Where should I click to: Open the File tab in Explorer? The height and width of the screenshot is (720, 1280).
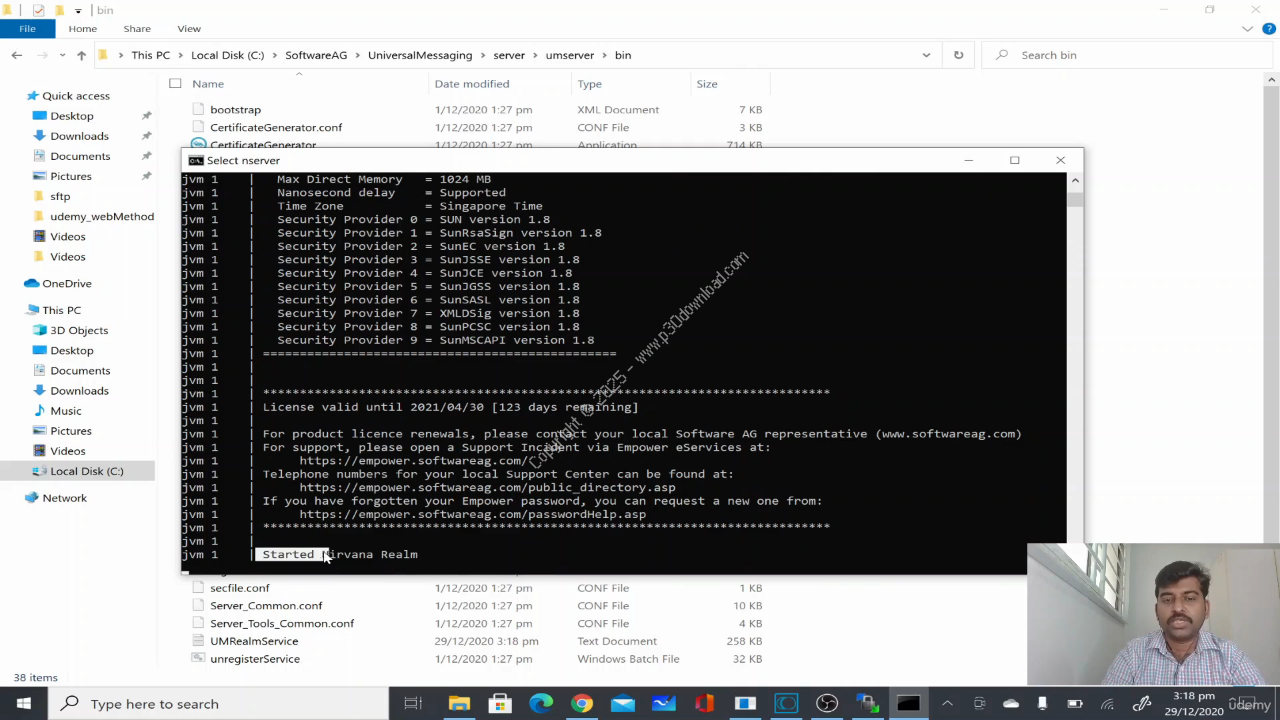pyautogui.click(x=27, y=28)
